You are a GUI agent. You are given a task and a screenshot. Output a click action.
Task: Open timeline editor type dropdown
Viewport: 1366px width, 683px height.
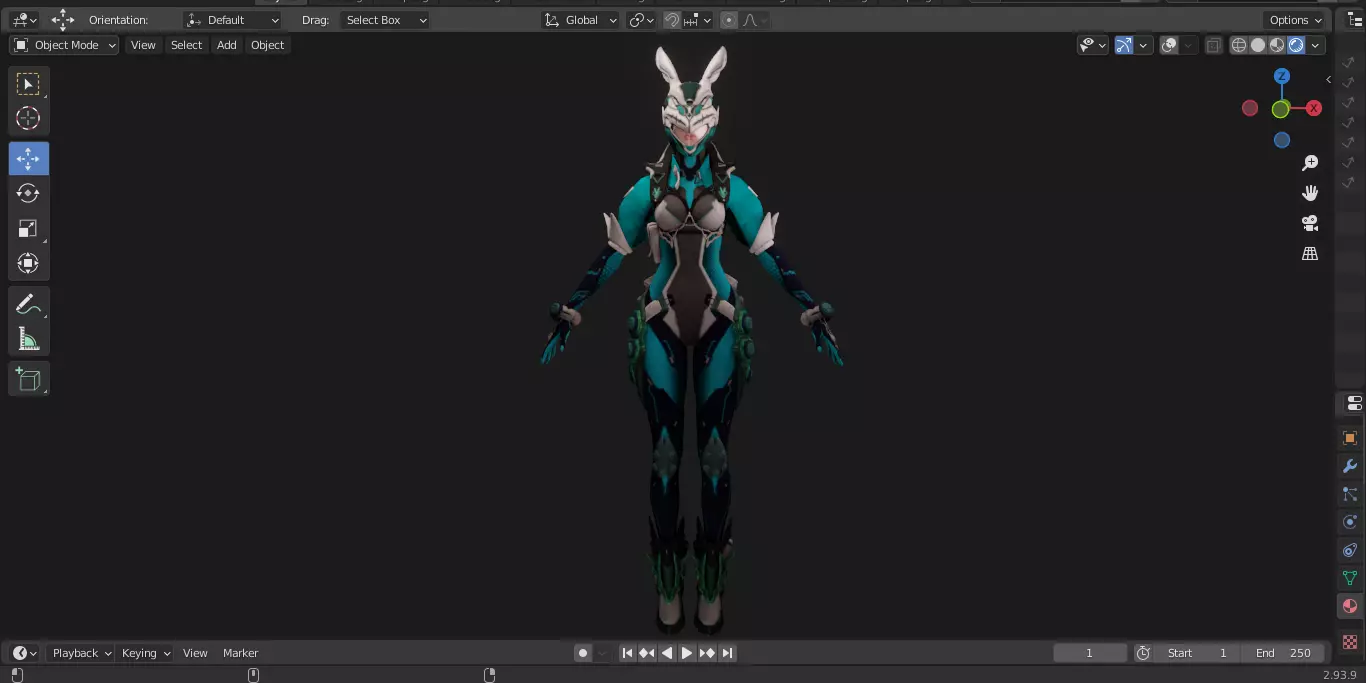[x=25, y=653]
